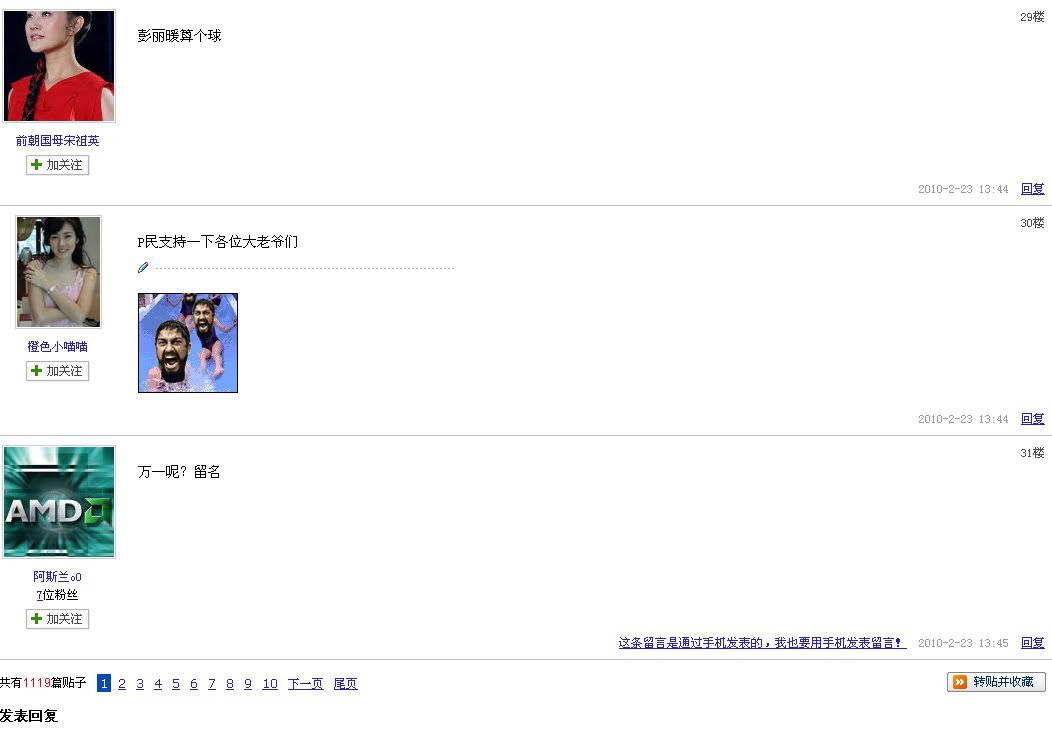Reply to post on floor 29
Screen dimensions: 1052x740
1033,189
